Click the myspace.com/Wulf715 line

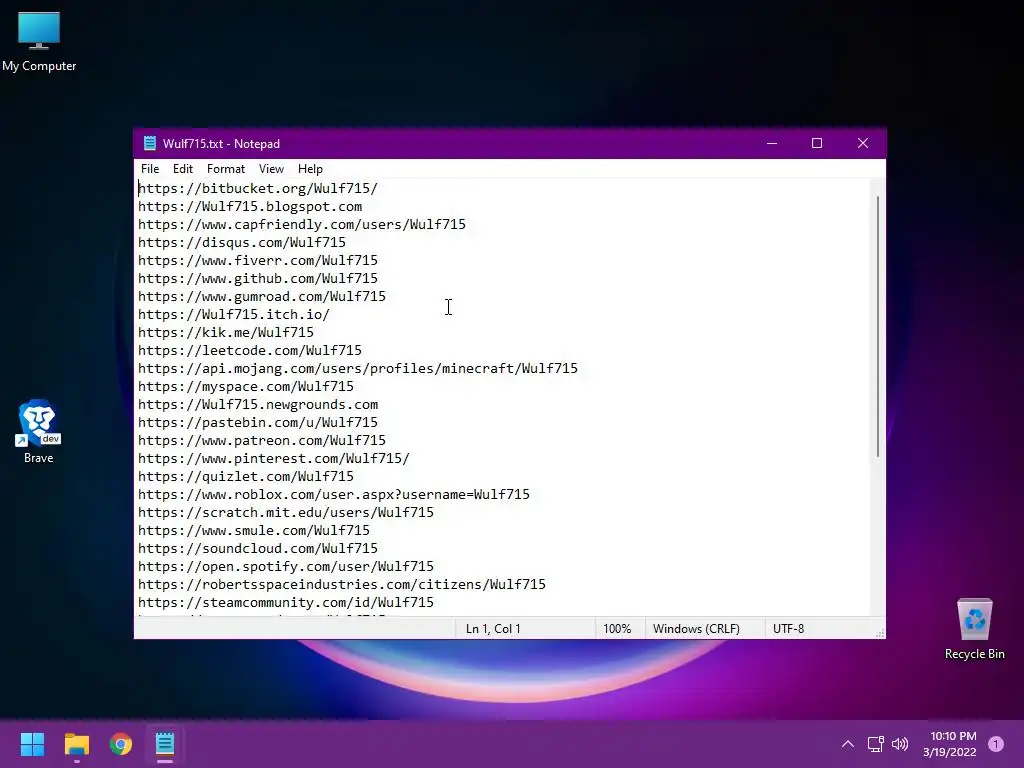tap(246, 386)
